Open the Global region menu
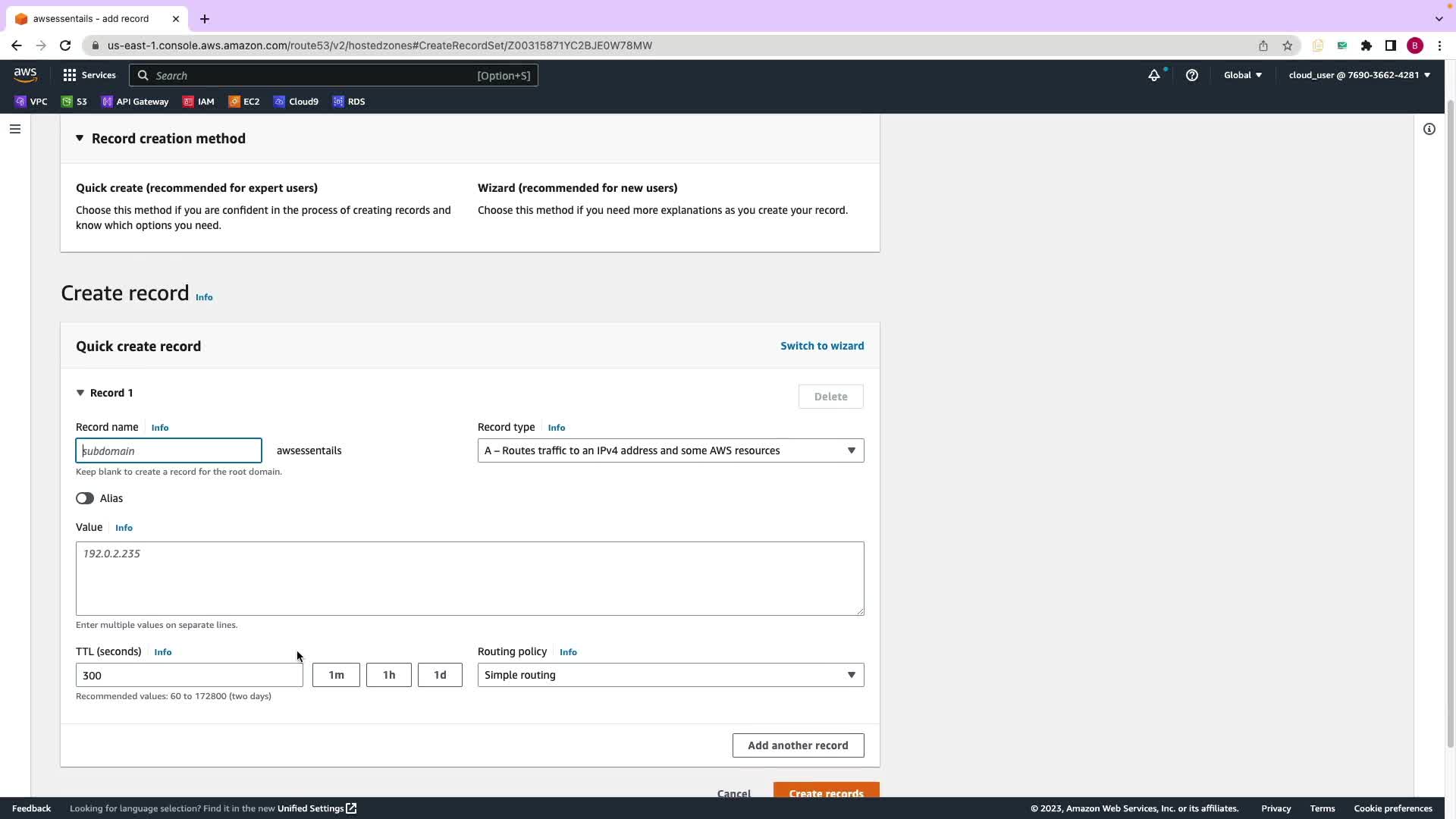This screenshot has width=1456, height=819. [1242, 75]
